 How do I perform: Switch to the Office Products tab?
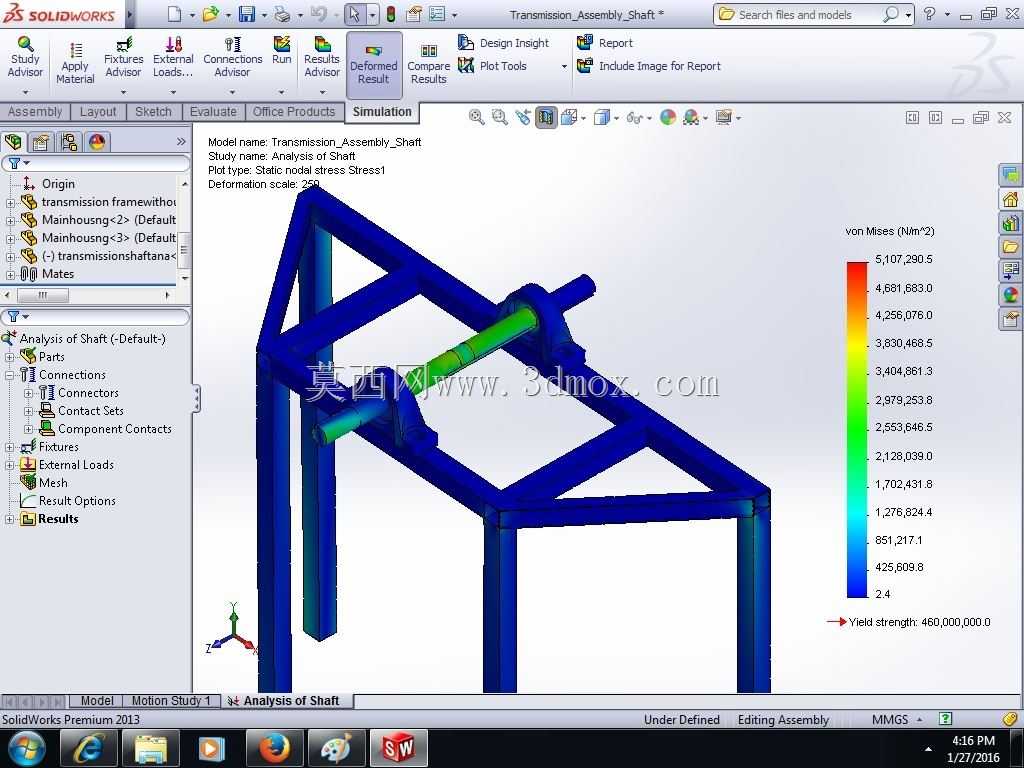[294, 112]
